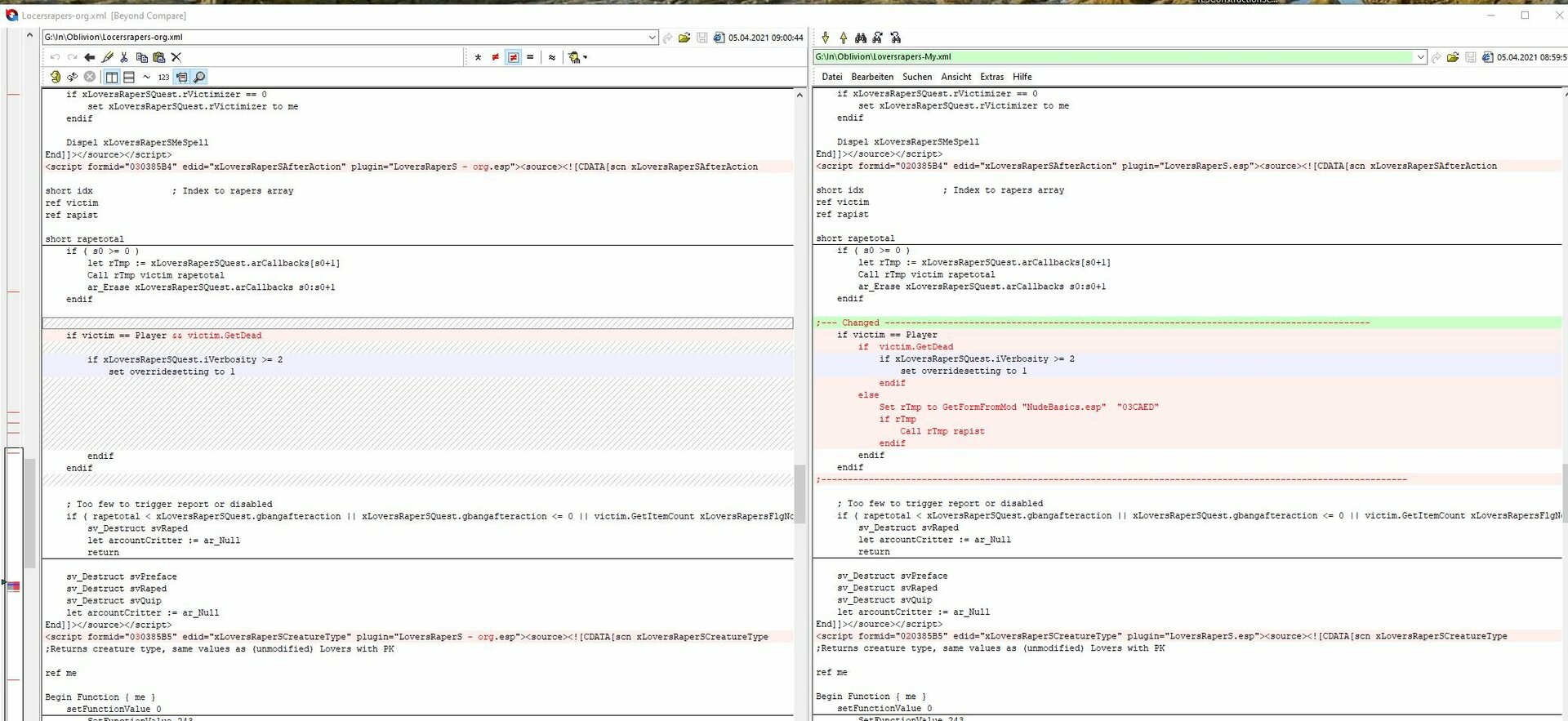Click the Copy pages icon
1568x721 pixels.
click(x=142, y=57)
